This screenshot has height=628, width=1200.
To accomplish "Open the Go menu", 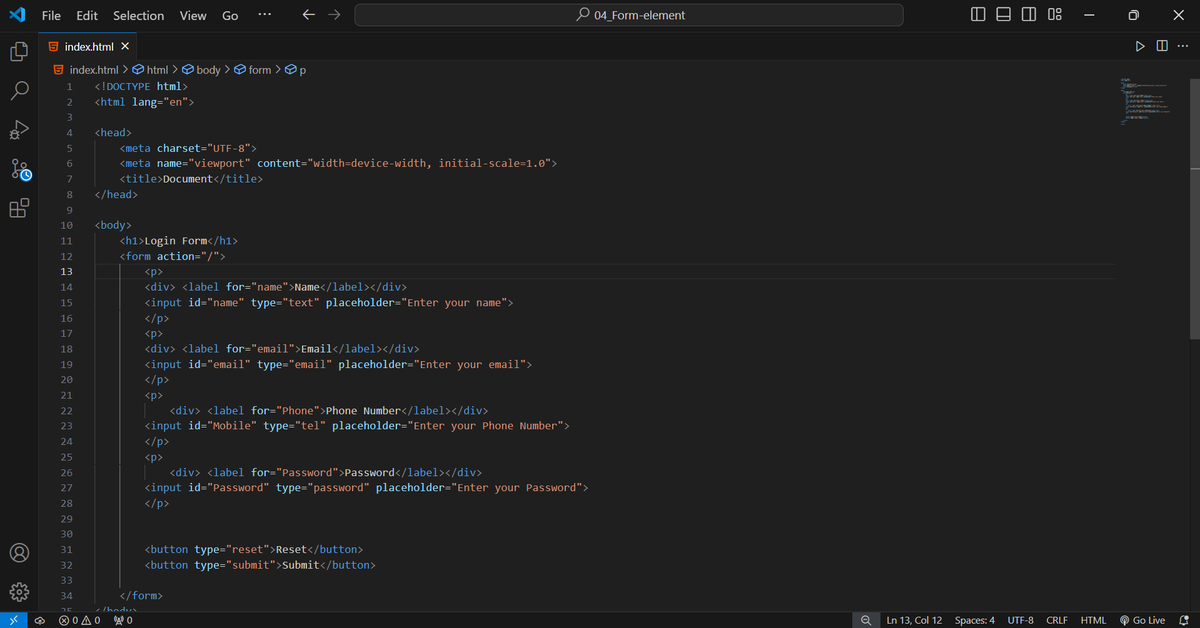I will click(x=230, y=15).
